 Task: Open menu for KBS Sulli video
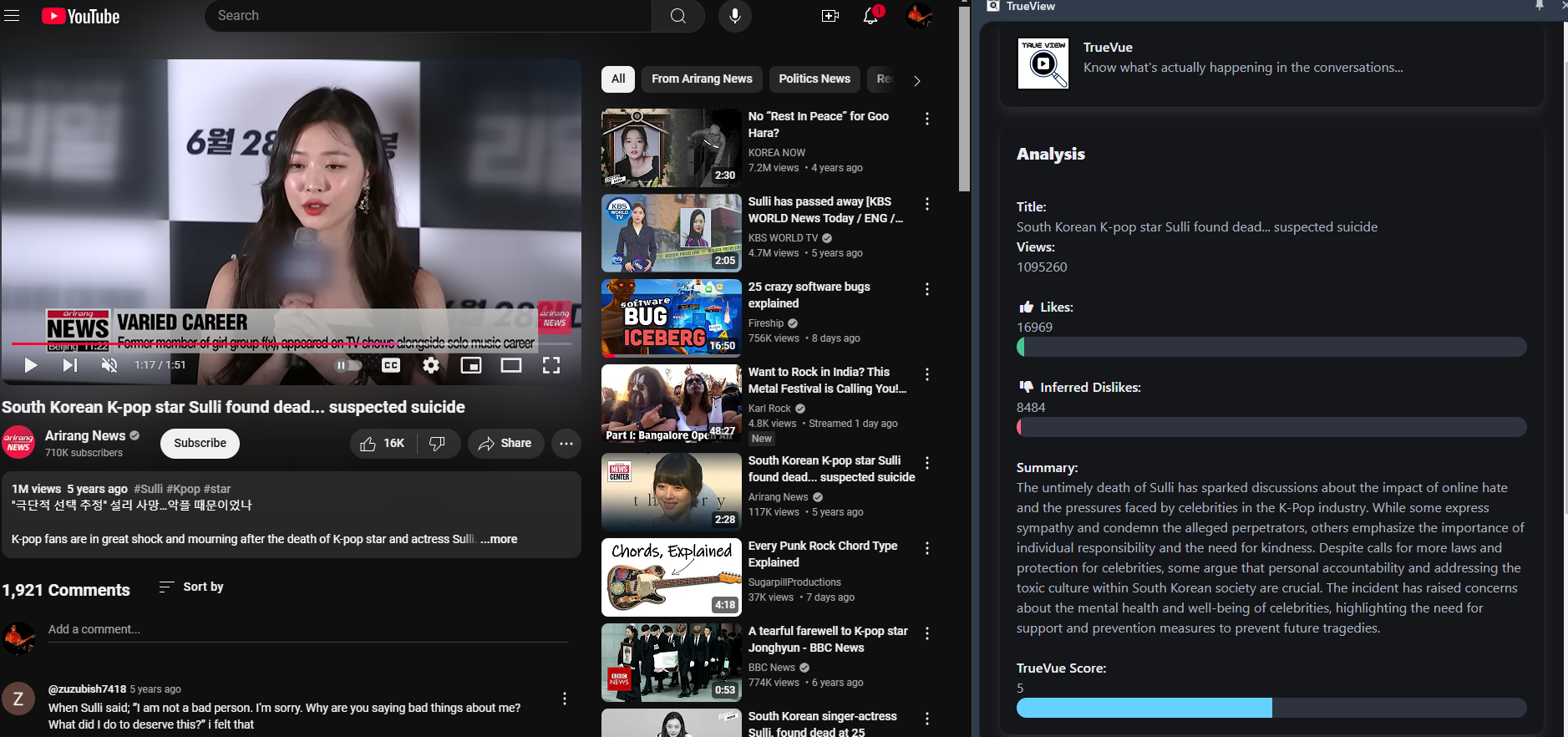[927, 204]
